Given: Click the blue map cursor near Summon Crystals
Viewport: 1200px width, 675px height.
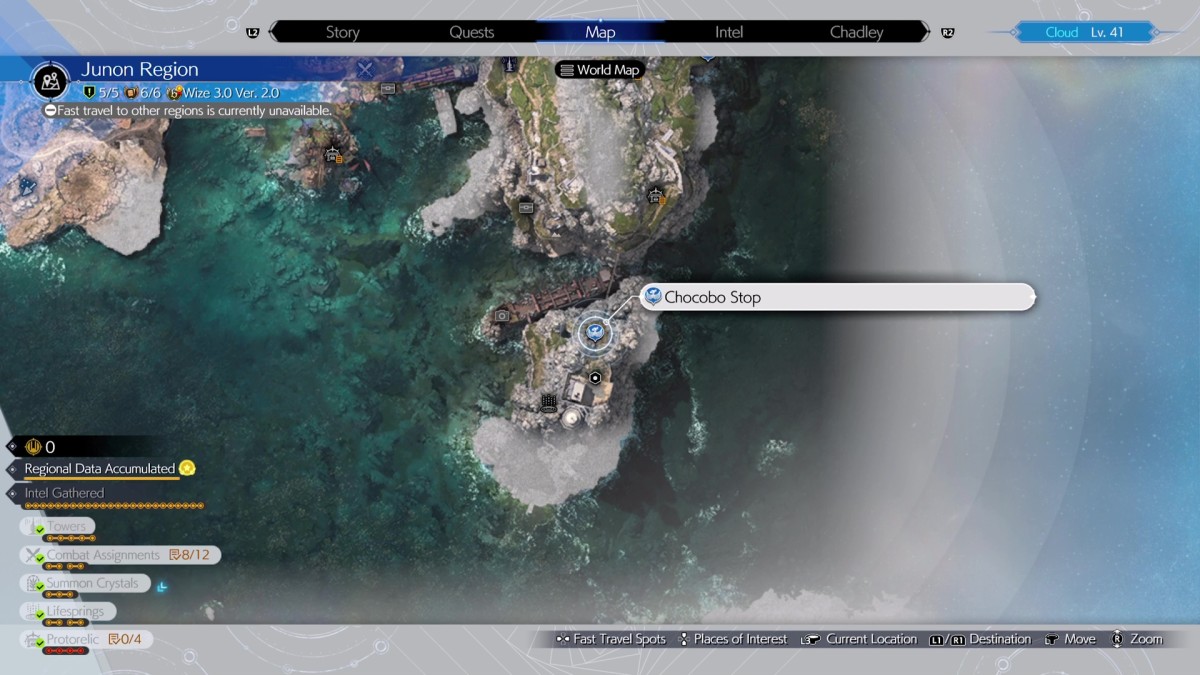Looking at the screenshot, I should coord(162,587).
